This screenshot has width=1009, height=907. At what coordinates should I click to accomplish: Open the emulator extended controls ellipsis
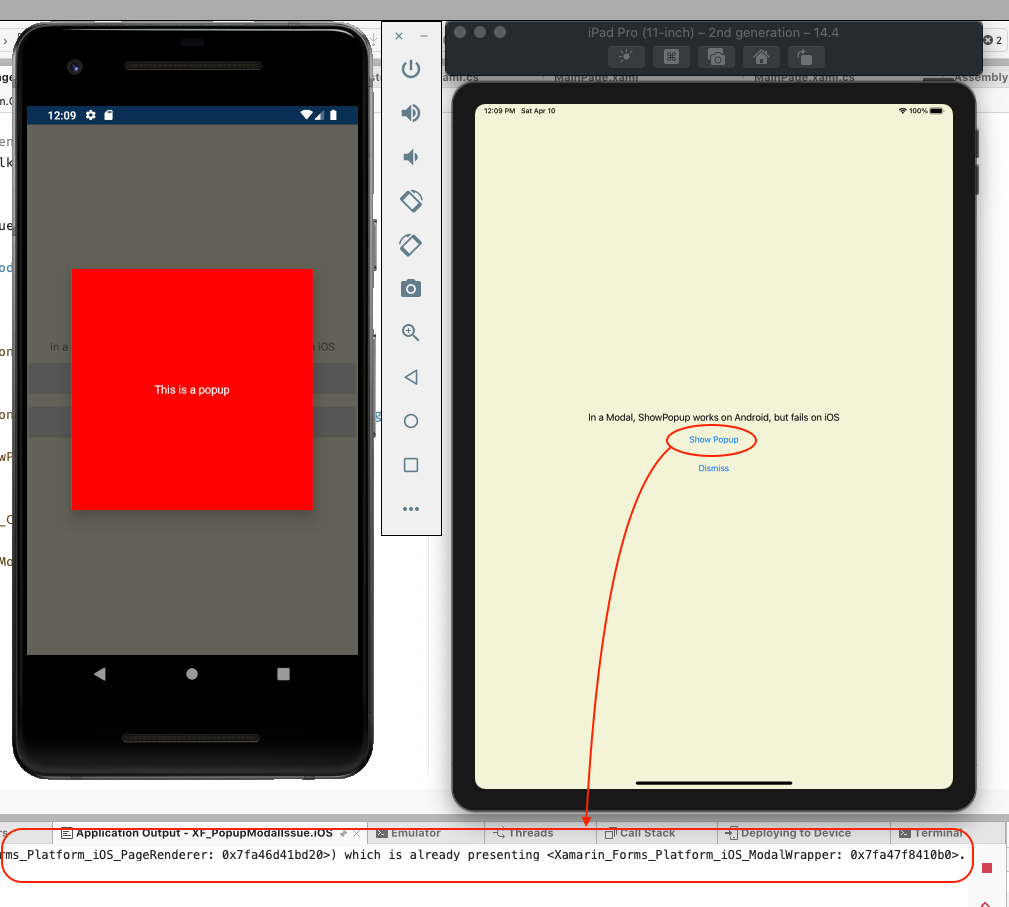[410, 508]
